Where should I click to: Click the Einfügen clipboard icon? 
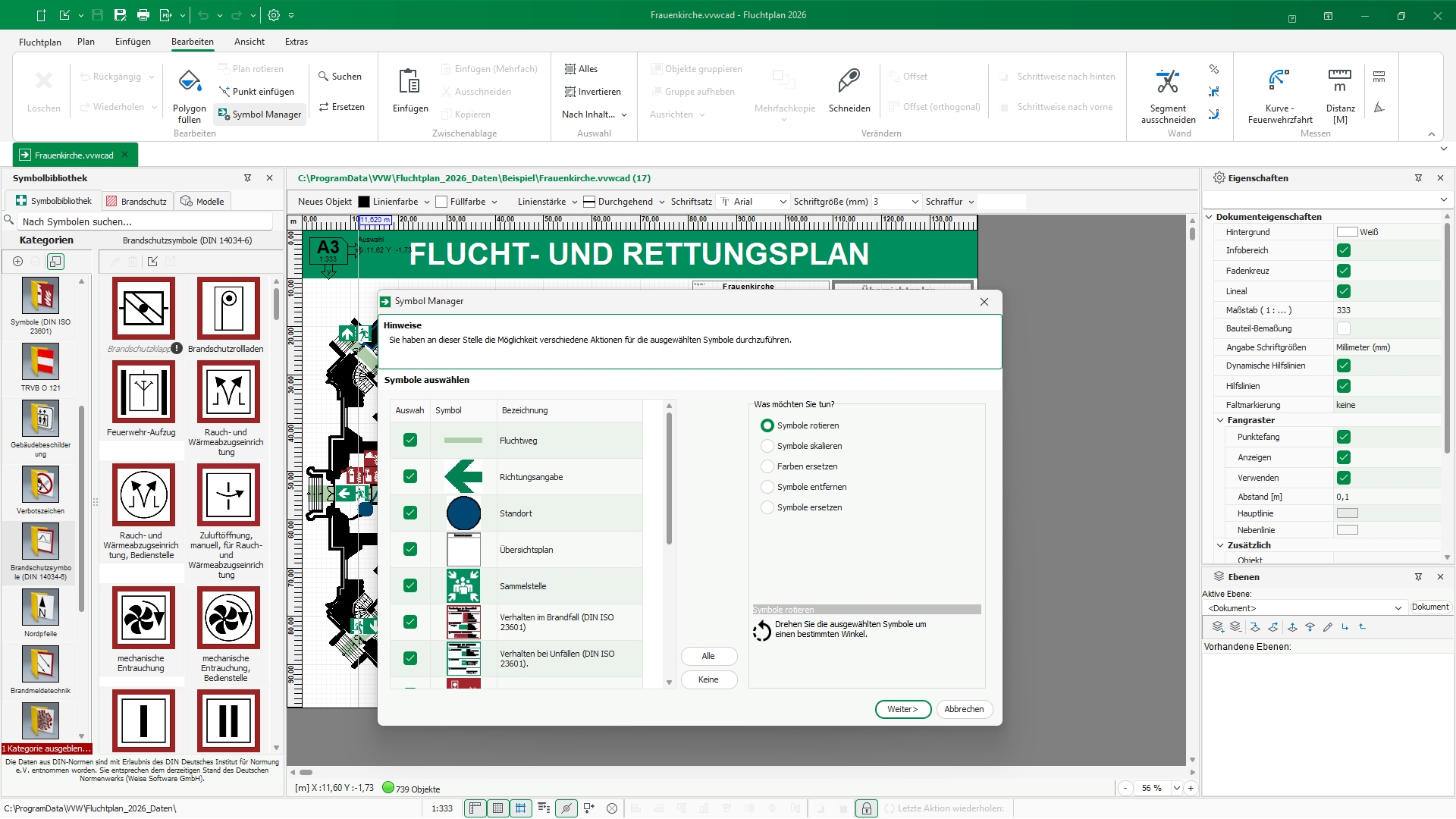pos(409,80)
